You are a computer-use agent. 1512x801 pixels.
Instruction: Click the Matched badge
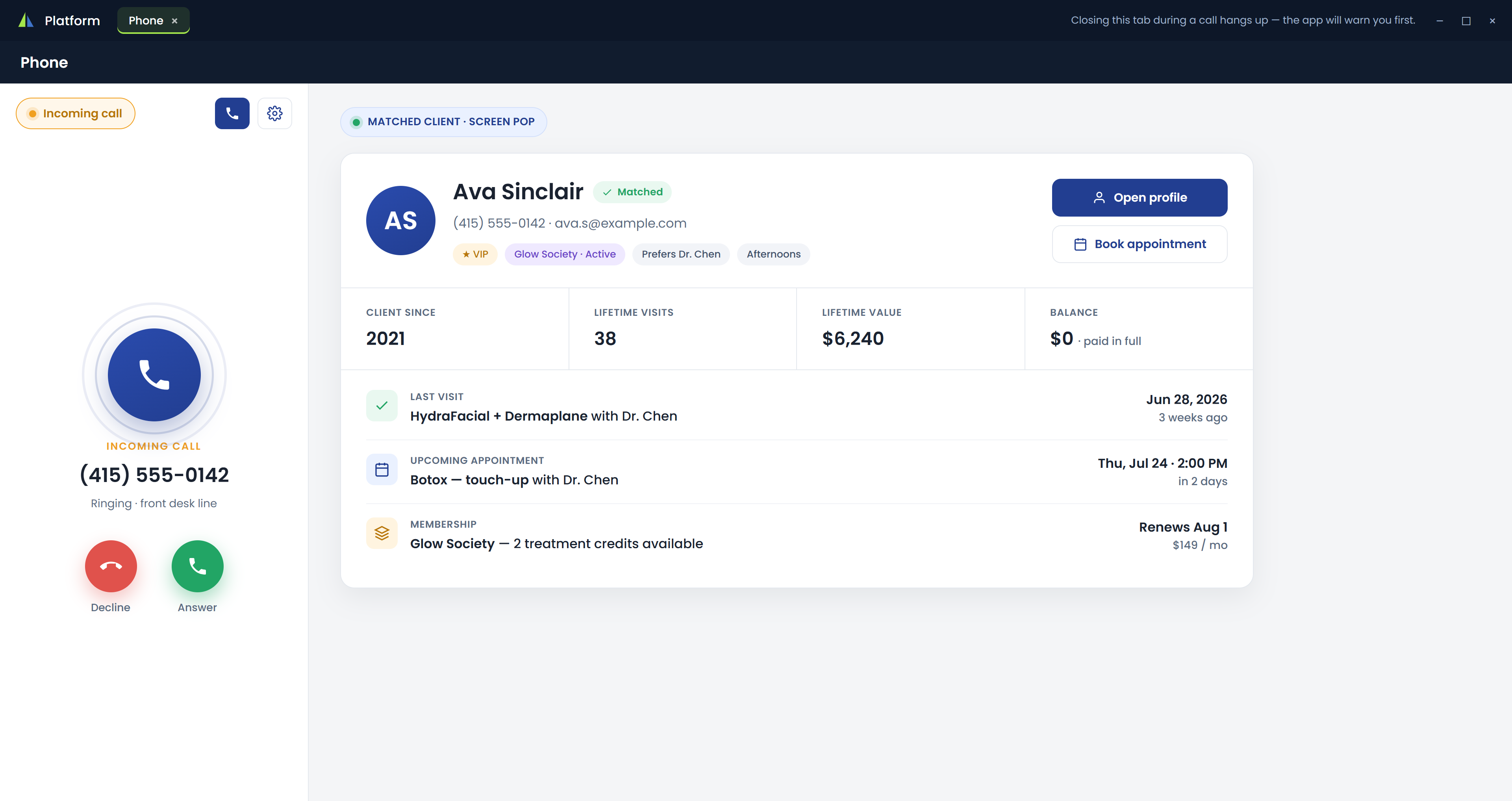[x=632, y=192]
